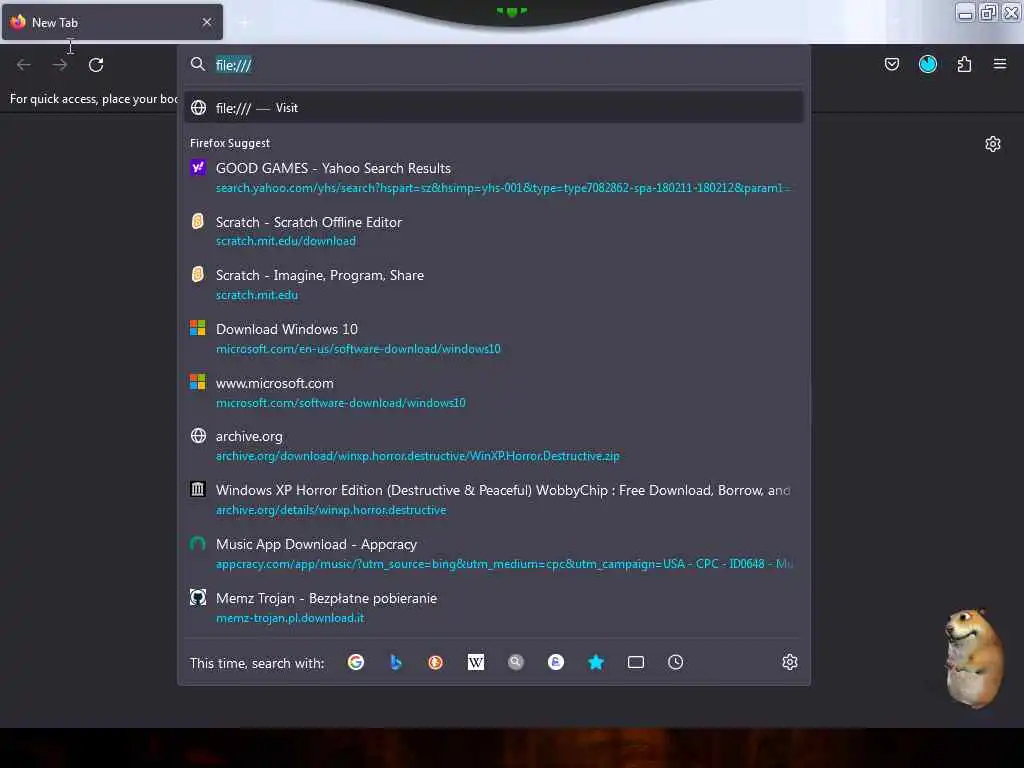Click the file:/// address bar field
Screen dimensions: 1024x768
(494, 65)
